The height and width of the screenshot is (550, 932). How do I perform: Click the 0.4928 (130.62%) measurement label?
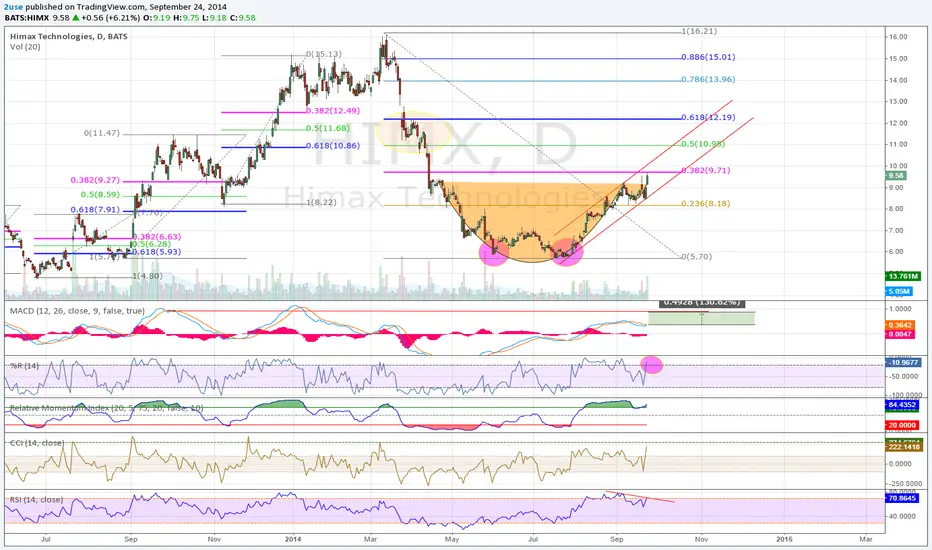[701, 303]
